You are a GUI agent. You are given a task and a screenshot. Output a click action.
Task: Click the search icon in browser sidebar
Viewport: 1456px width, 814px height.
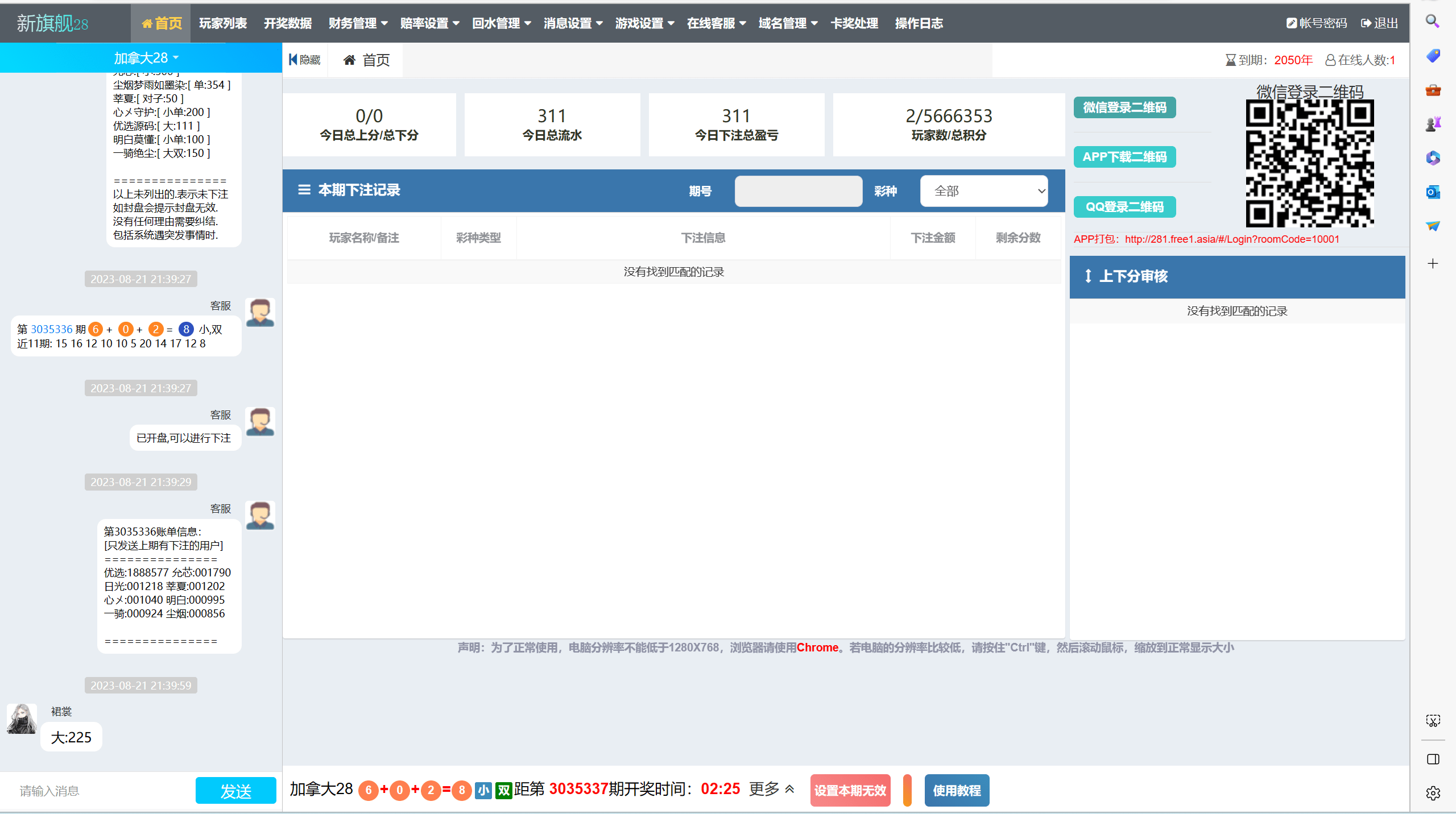1433,22
